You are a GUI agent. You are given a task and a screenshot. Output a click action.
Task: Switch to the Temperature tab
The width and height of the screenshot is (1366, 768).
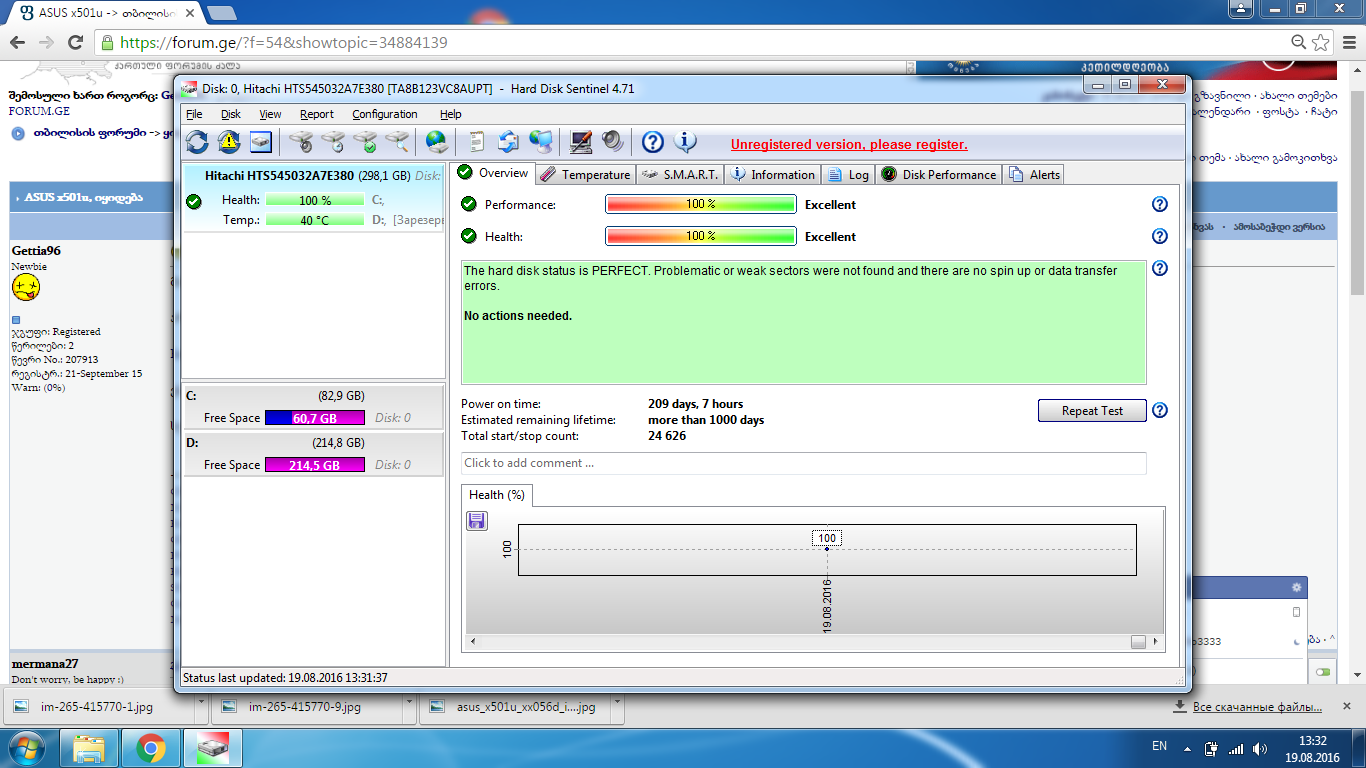pos(585,174)
